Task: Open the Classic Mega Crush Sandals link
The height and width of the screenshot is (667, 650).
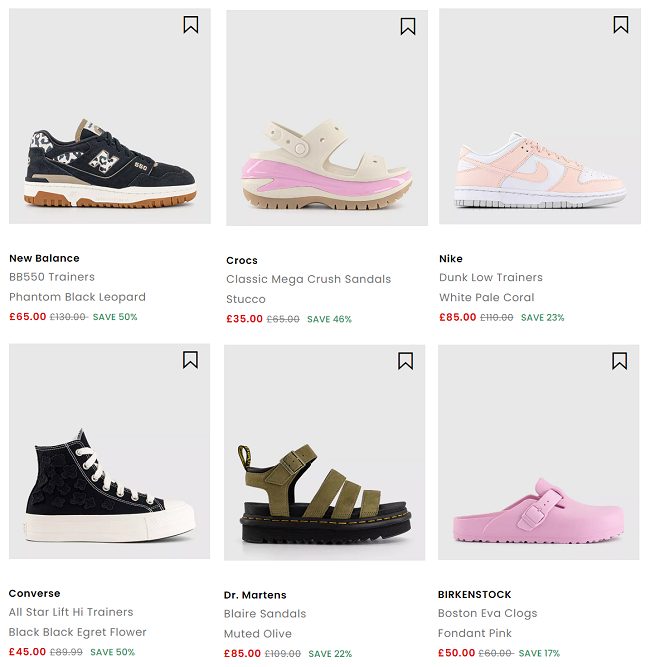Action: click(x=308, y=279)
